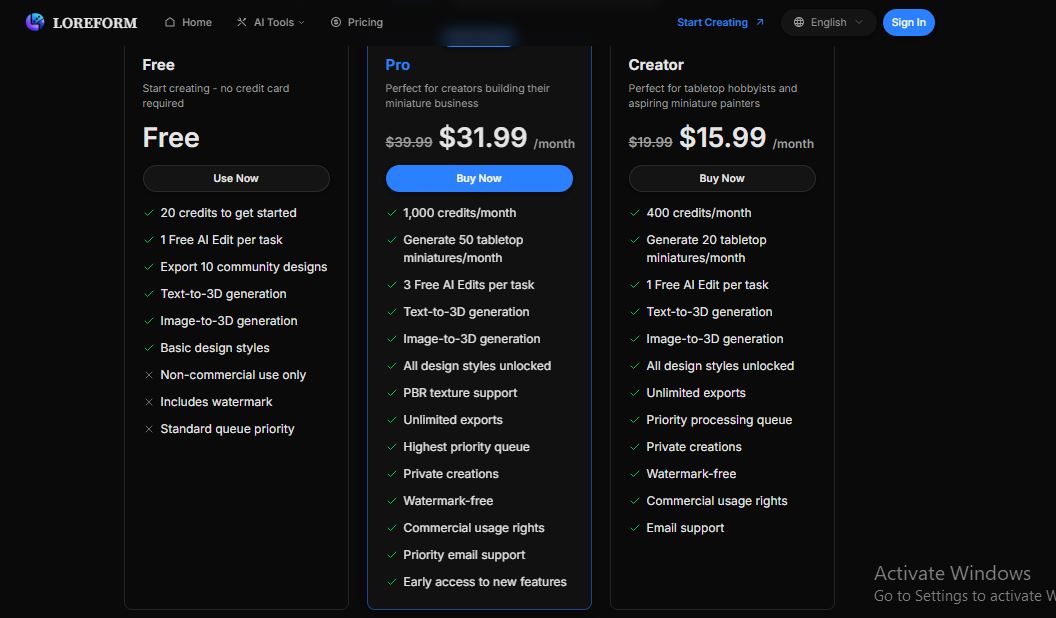
Task: Open the Pricing menu item
Action: click(x=356, y=22)
